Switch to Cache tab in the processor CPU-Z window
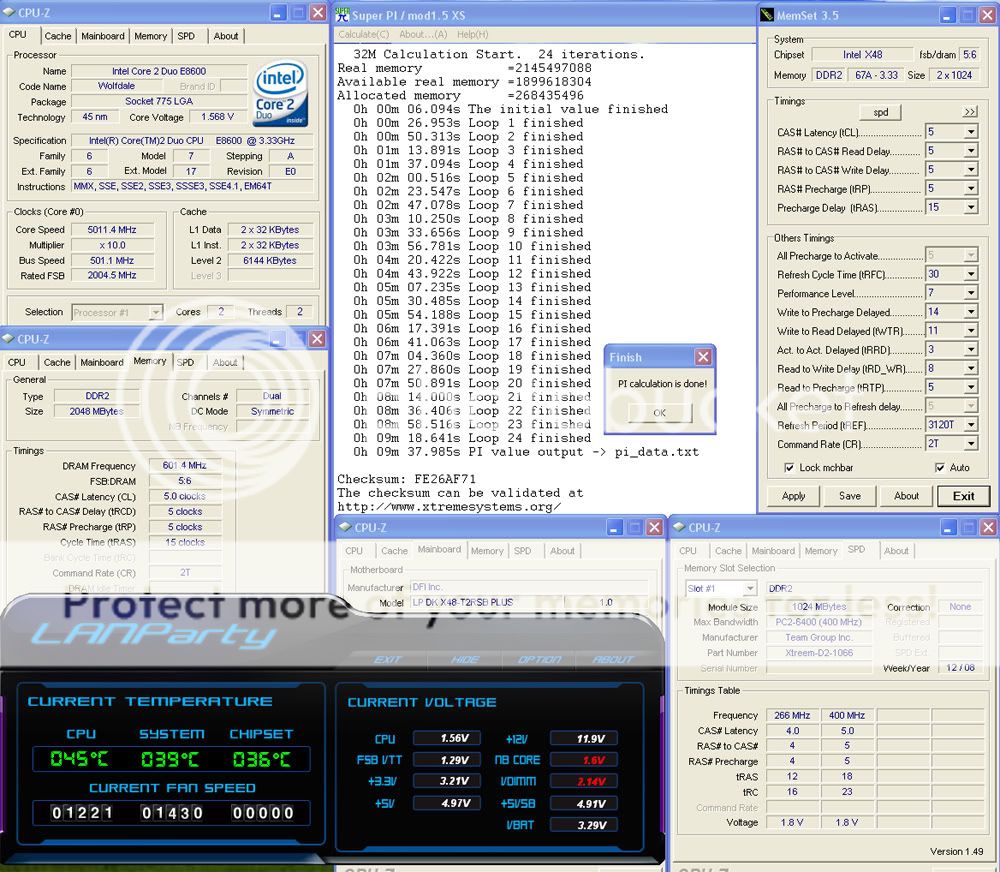The image size is (1000, 872). point(58,36)
